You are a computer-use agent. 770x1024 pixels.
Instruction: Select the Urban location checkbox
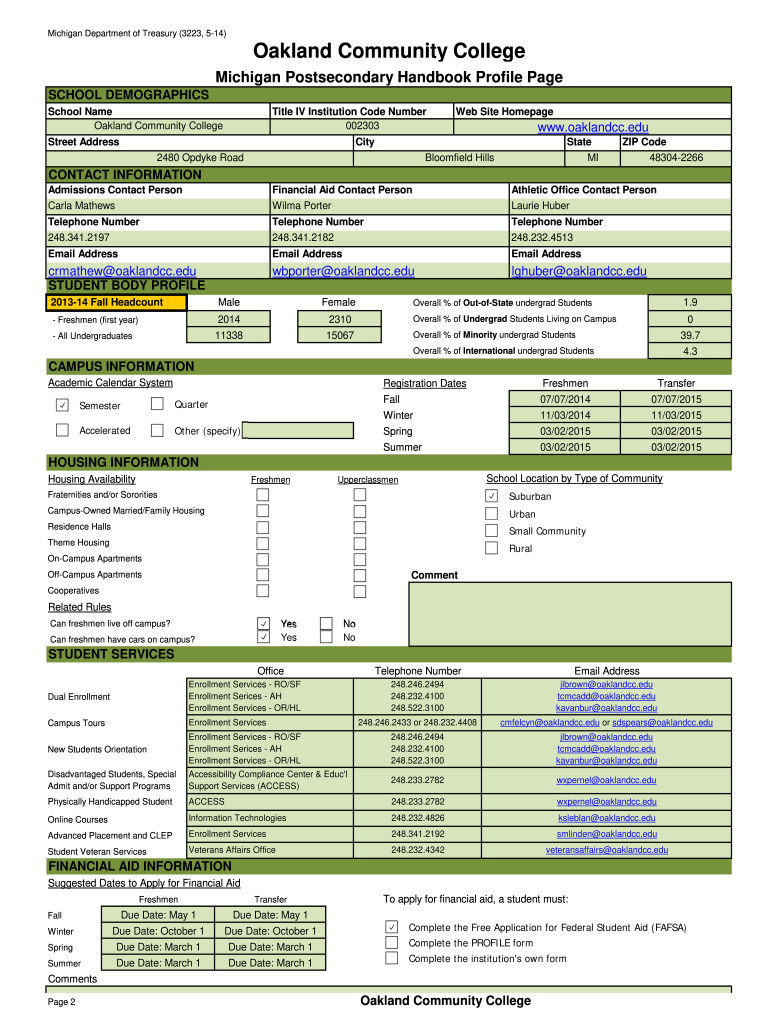pos(491,513)
